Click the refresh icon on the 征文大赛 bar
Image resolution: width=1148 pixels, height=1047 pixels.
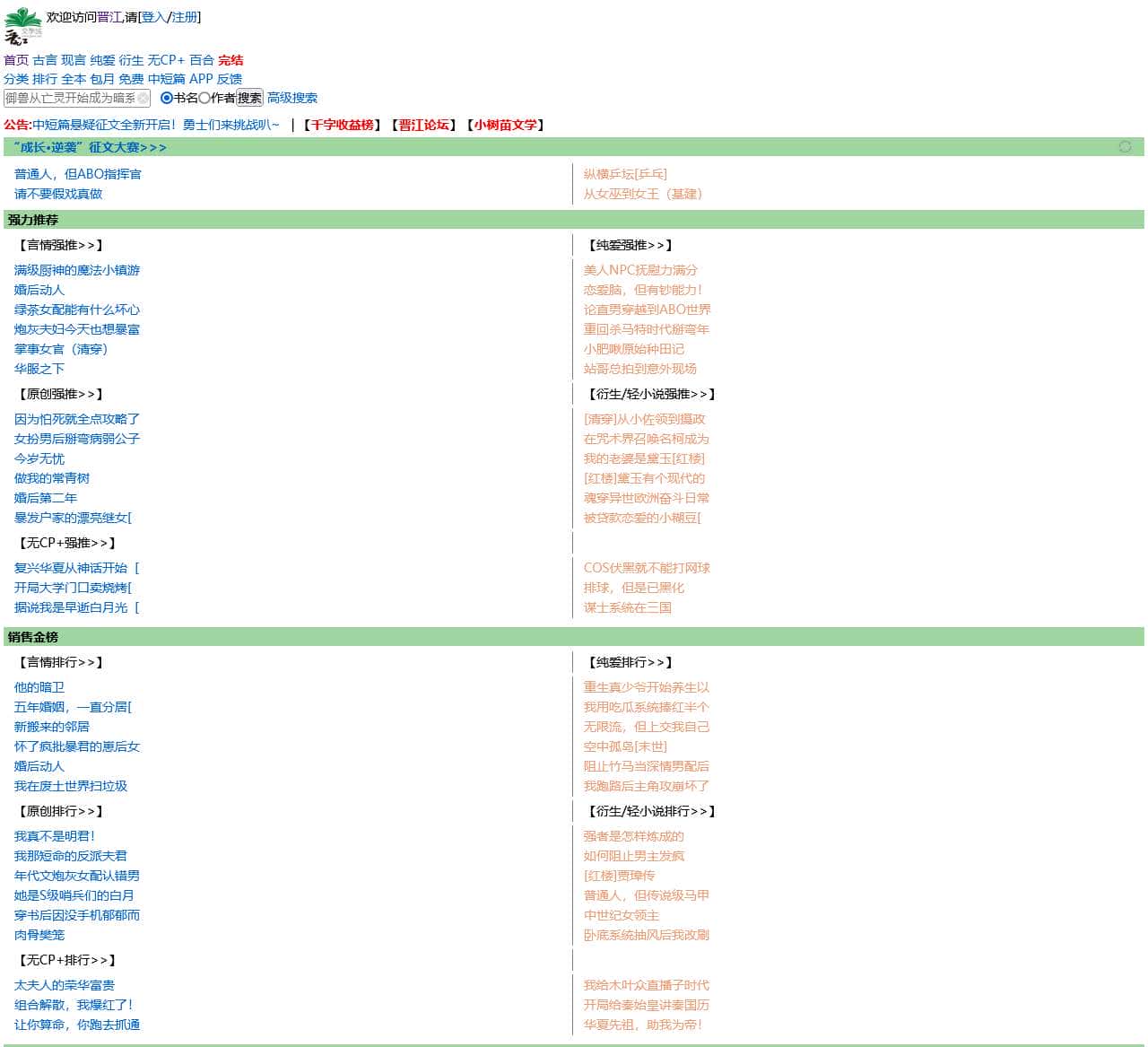coord(1125,146)
